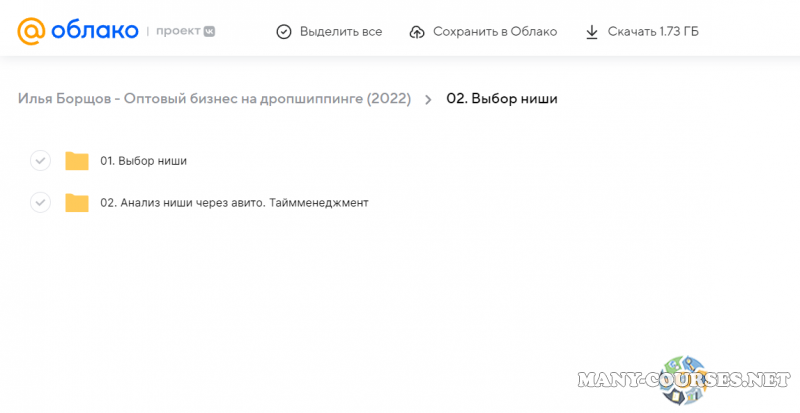Open the folder icon of 01. Выбор ниши
The width and height of the screenshot is (800, 413).
coord(77,161)
